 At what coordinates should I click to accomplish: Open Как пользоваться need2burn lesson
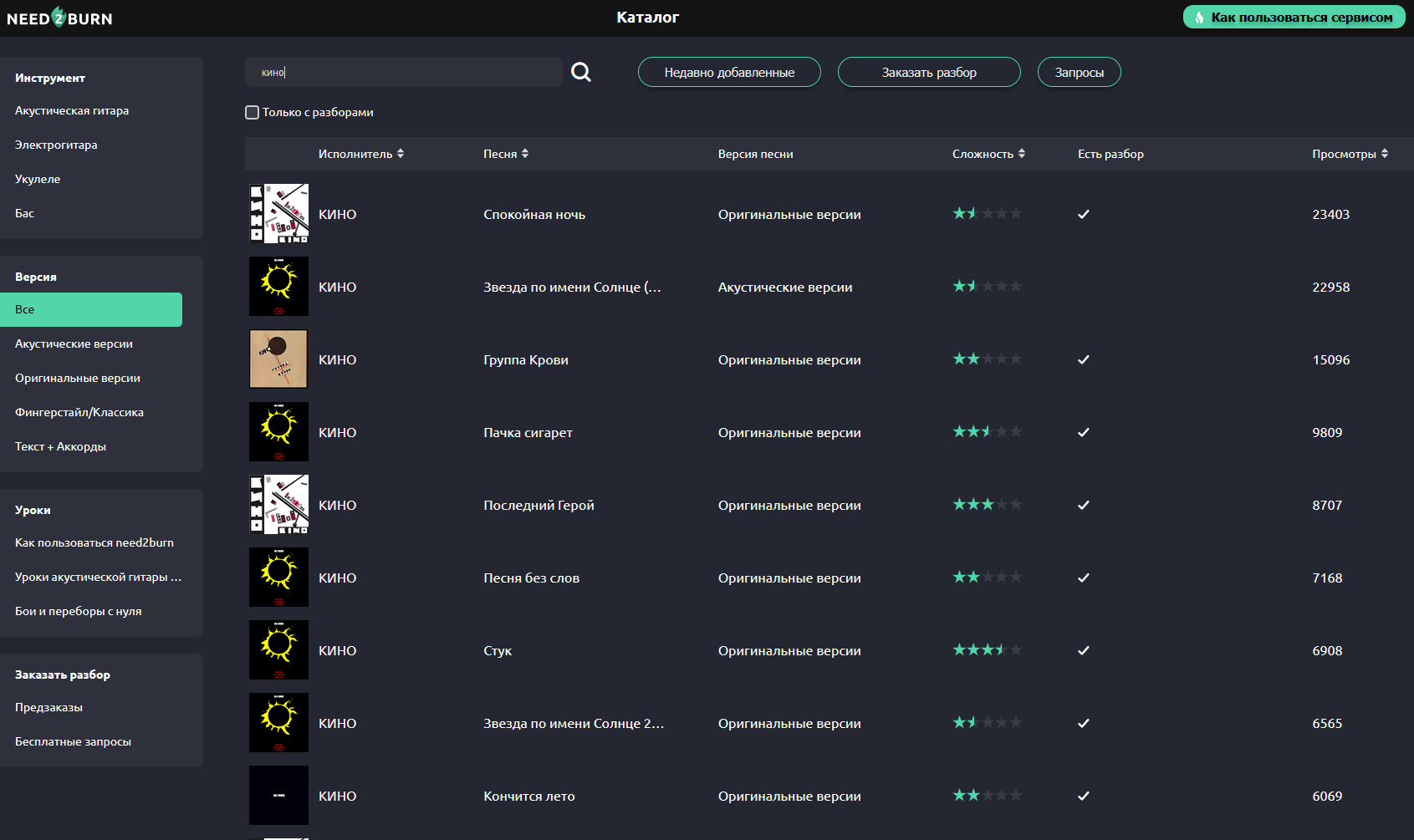tap(94, 542)
